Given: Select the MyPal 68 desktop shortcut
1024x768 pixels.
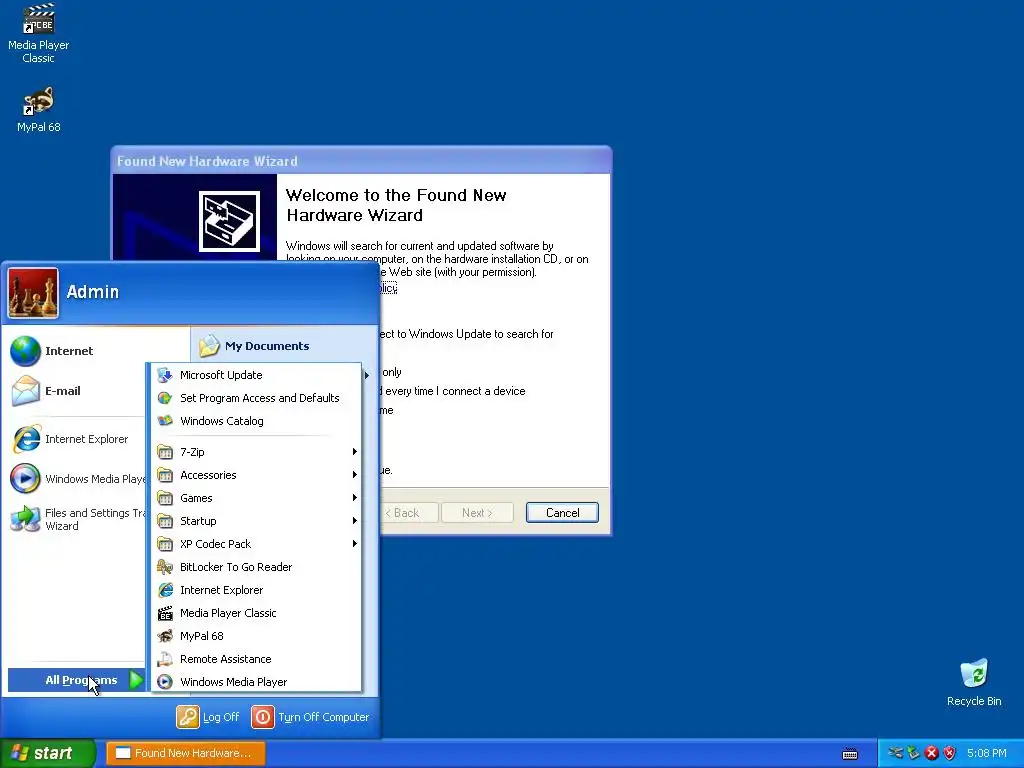Looking at the screenshot, I should (39, 109).
